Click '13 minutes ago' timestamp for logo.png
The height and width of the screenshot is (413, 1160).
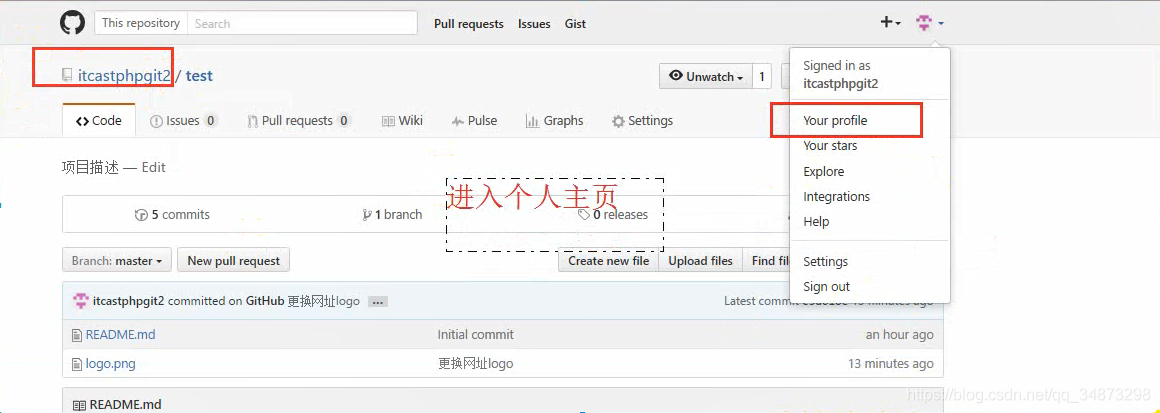[891, 363]
